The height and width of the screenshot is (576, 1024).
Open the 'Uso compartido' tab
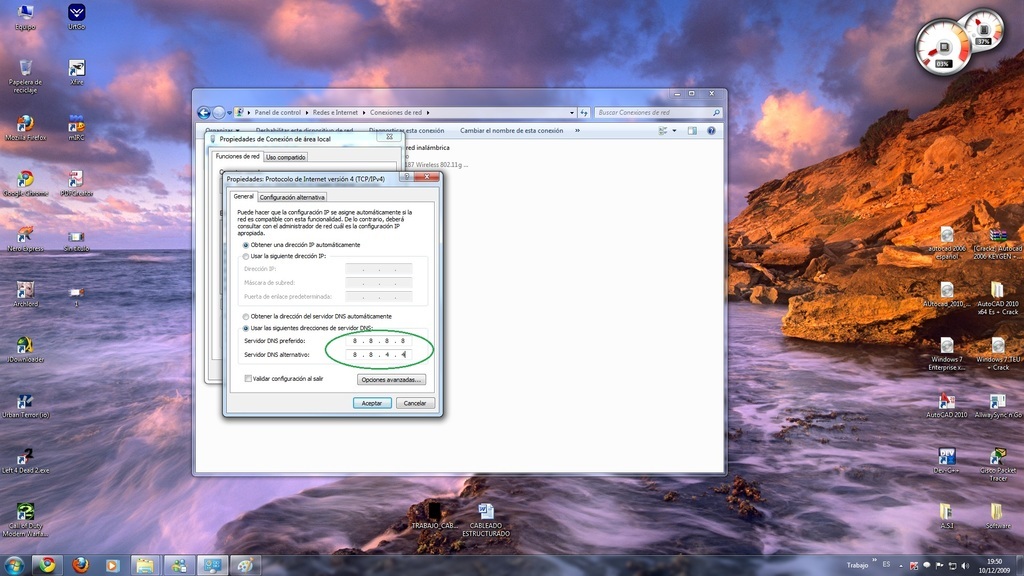[x=286, y=157]
